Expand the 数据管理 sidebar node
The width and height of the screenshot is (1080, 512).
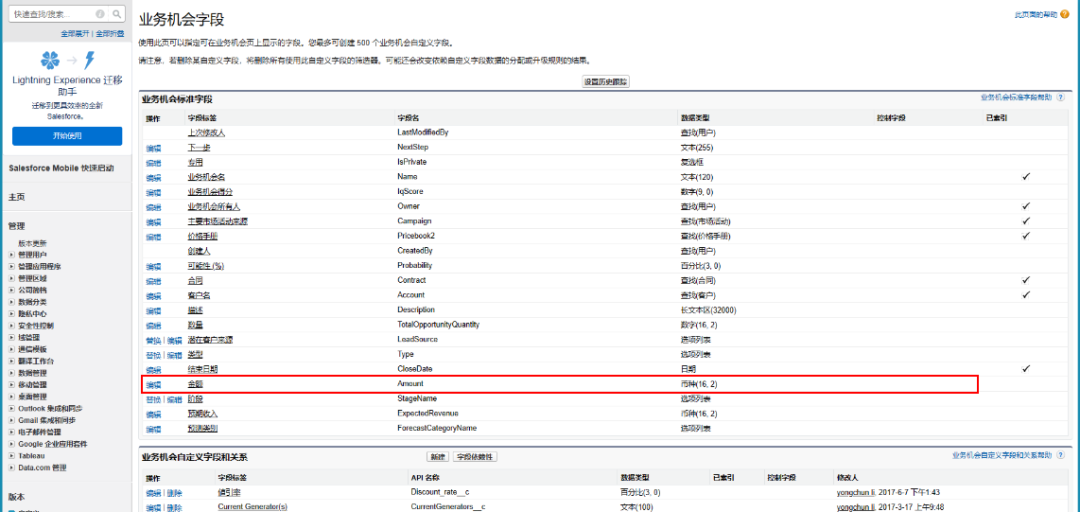(x=11, y=372)
